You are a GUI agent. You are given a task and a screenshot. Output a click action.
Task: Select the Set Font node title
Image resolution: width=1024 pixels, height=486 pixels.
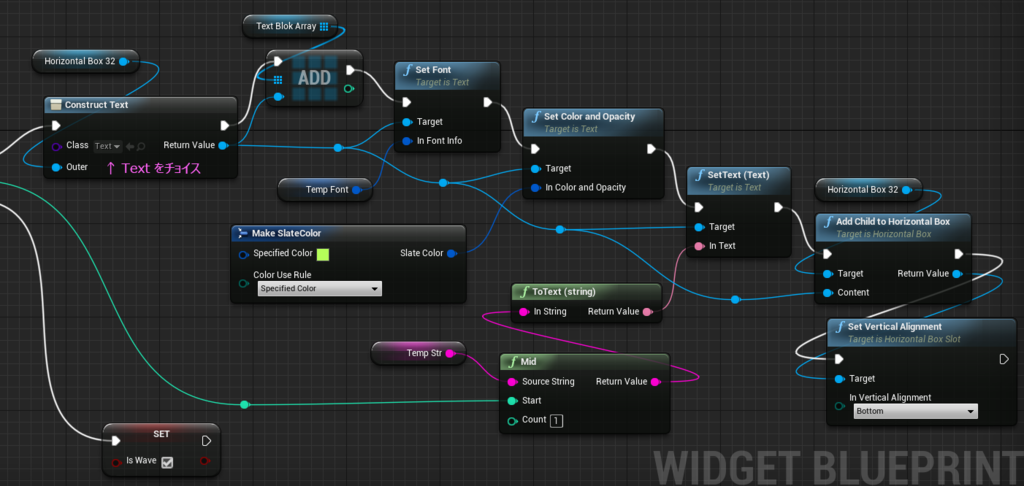click(x=433, y=70)
